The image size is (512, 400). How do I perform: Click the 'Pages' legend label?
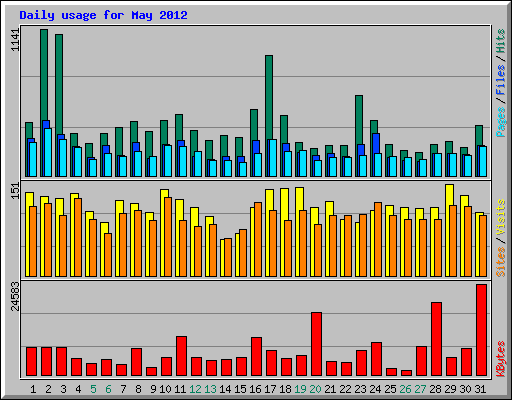(500, 122)
